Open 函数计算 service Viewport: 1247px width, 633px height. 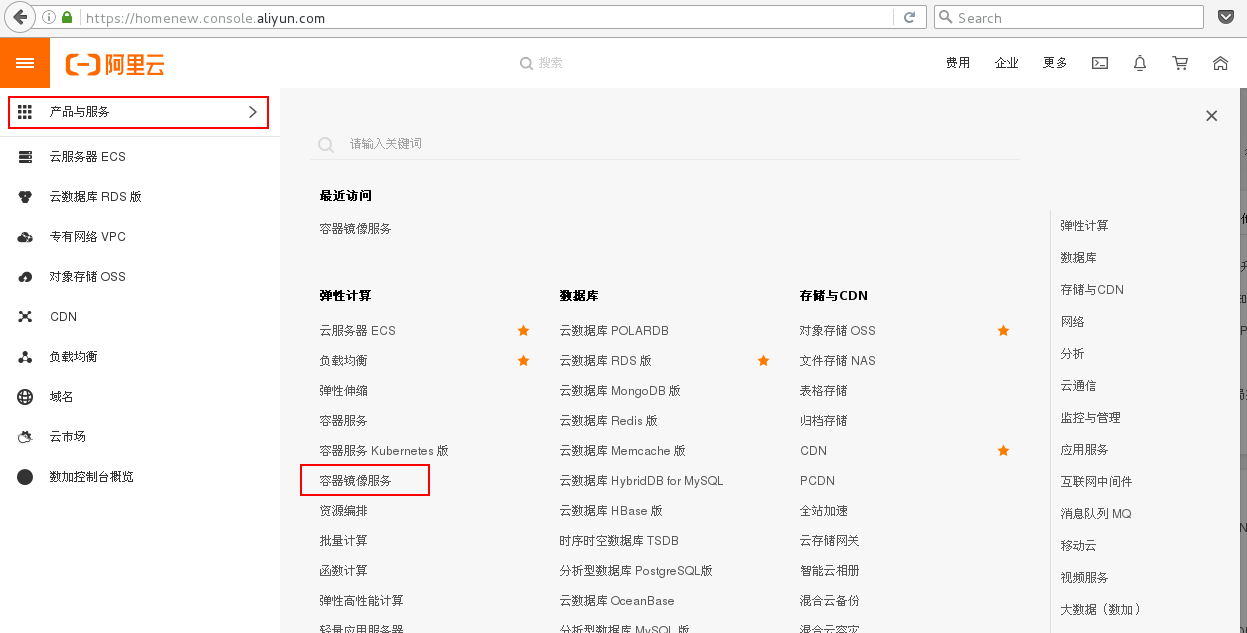coord(344,571)
